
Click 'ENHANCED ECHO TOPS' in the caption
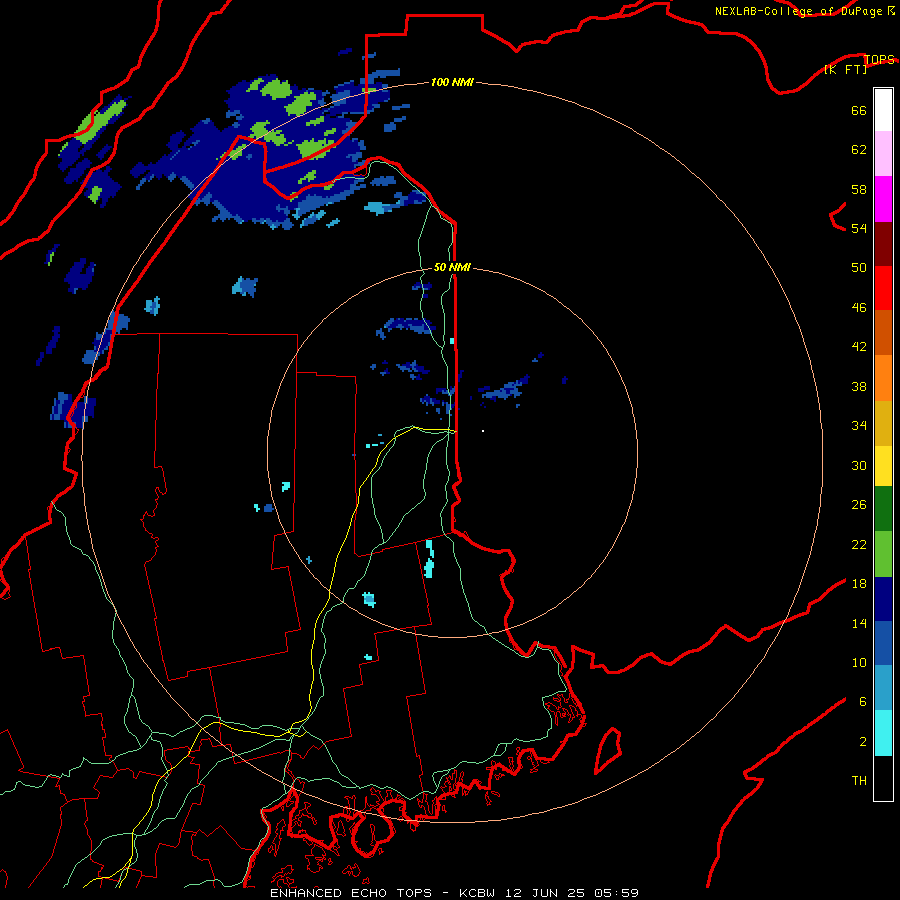coord(351,893)
